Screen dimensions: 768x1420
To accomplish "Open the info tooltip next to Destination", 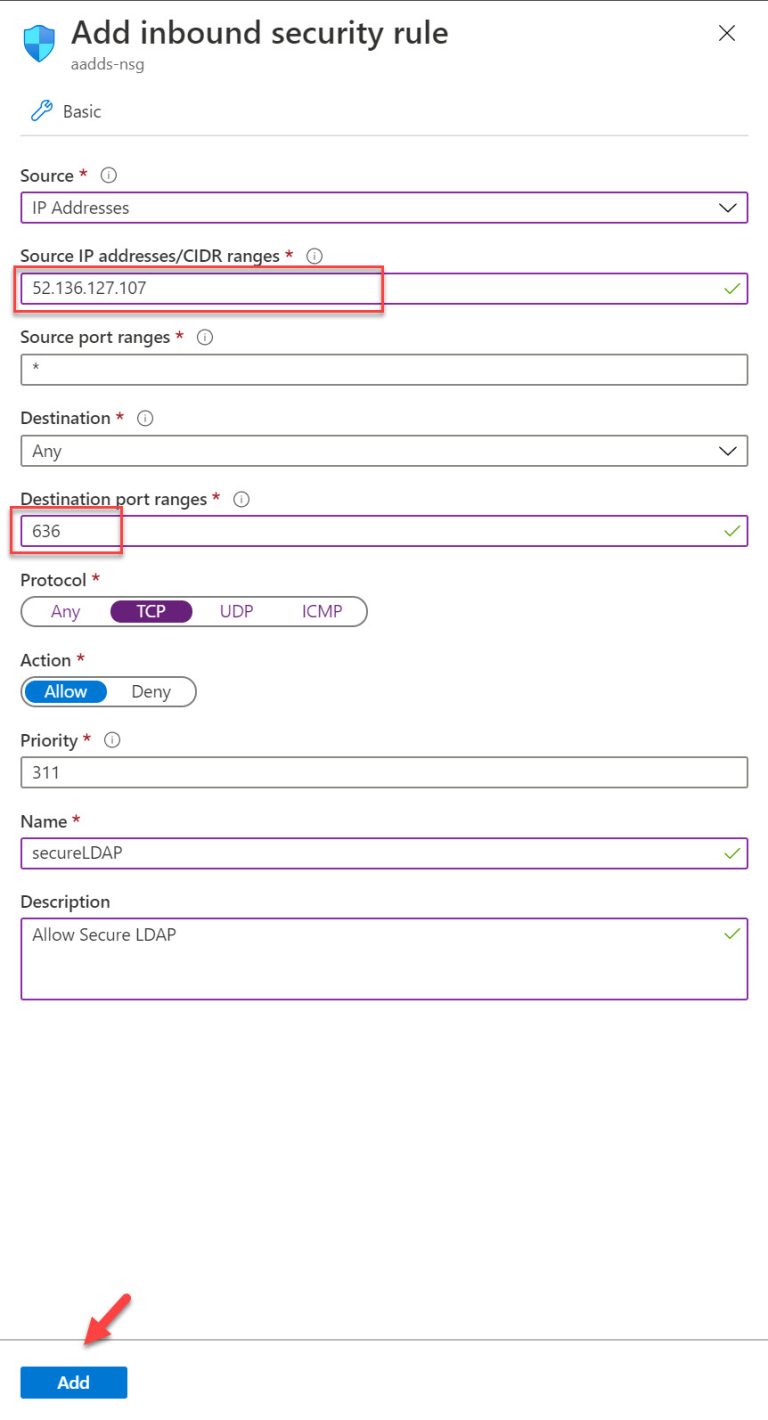I will 145,418.
